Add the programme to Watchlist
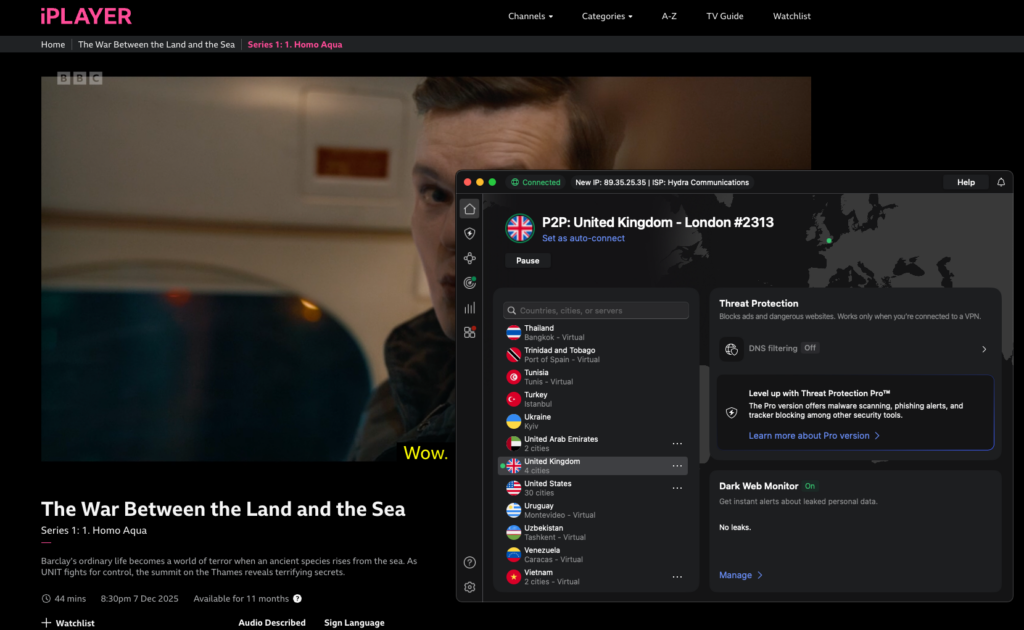Image resolution: width=1024 pixels, height=630 pixels. click(x=68, y=623)
